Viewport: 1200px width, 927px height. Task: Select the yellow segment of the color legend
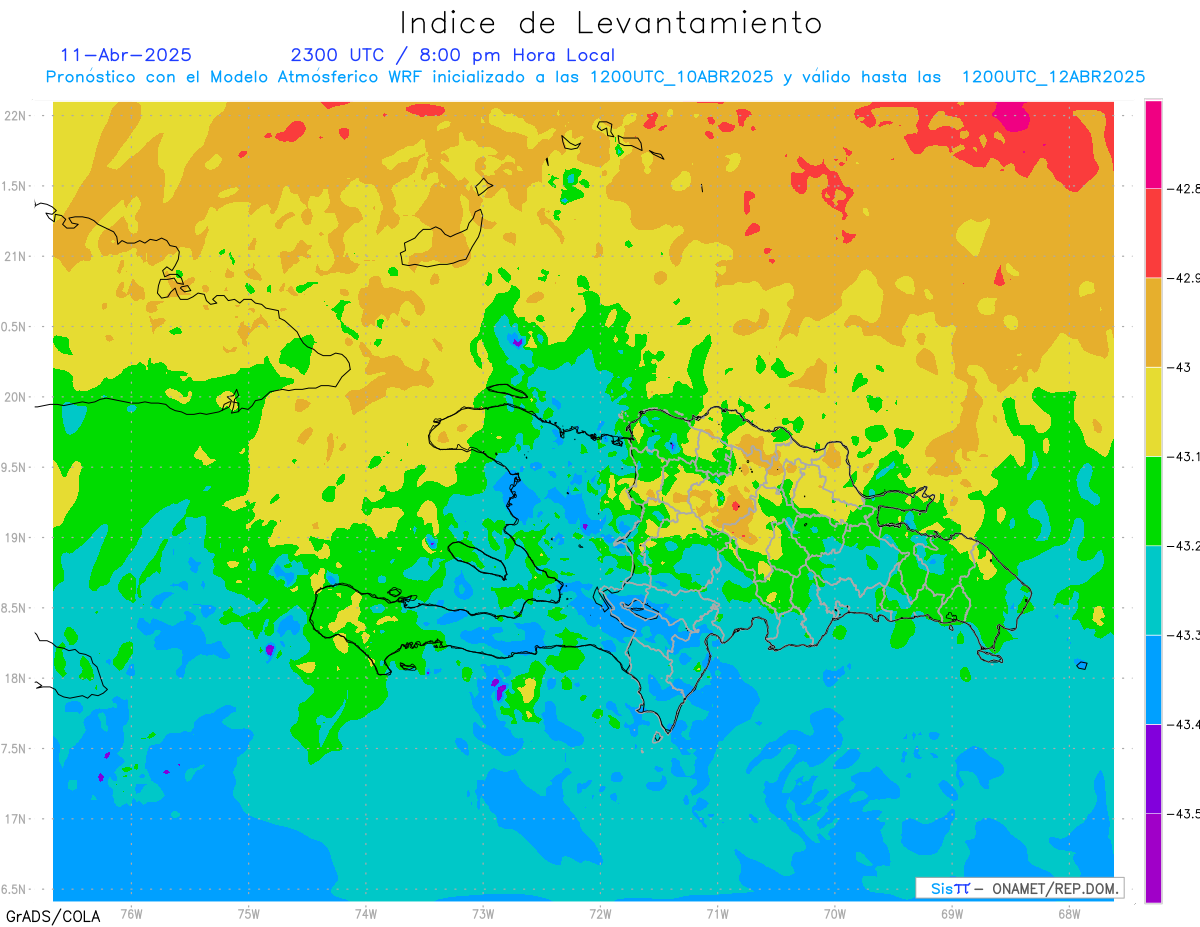pyautogui.click(x=1153, y=411)
